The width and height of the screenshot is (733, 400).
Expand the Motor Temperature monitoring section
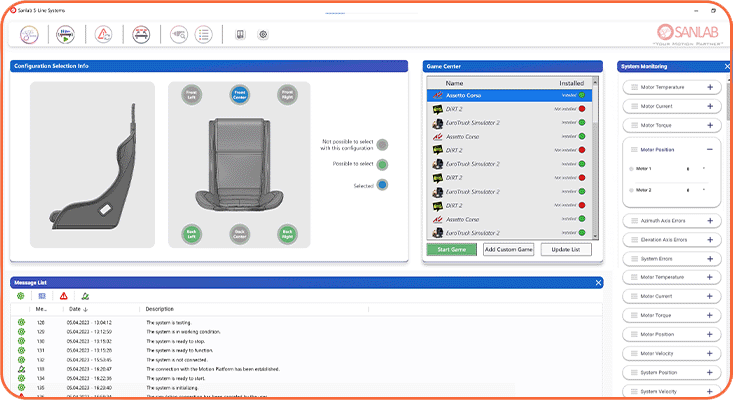click(x=709, y=87)
